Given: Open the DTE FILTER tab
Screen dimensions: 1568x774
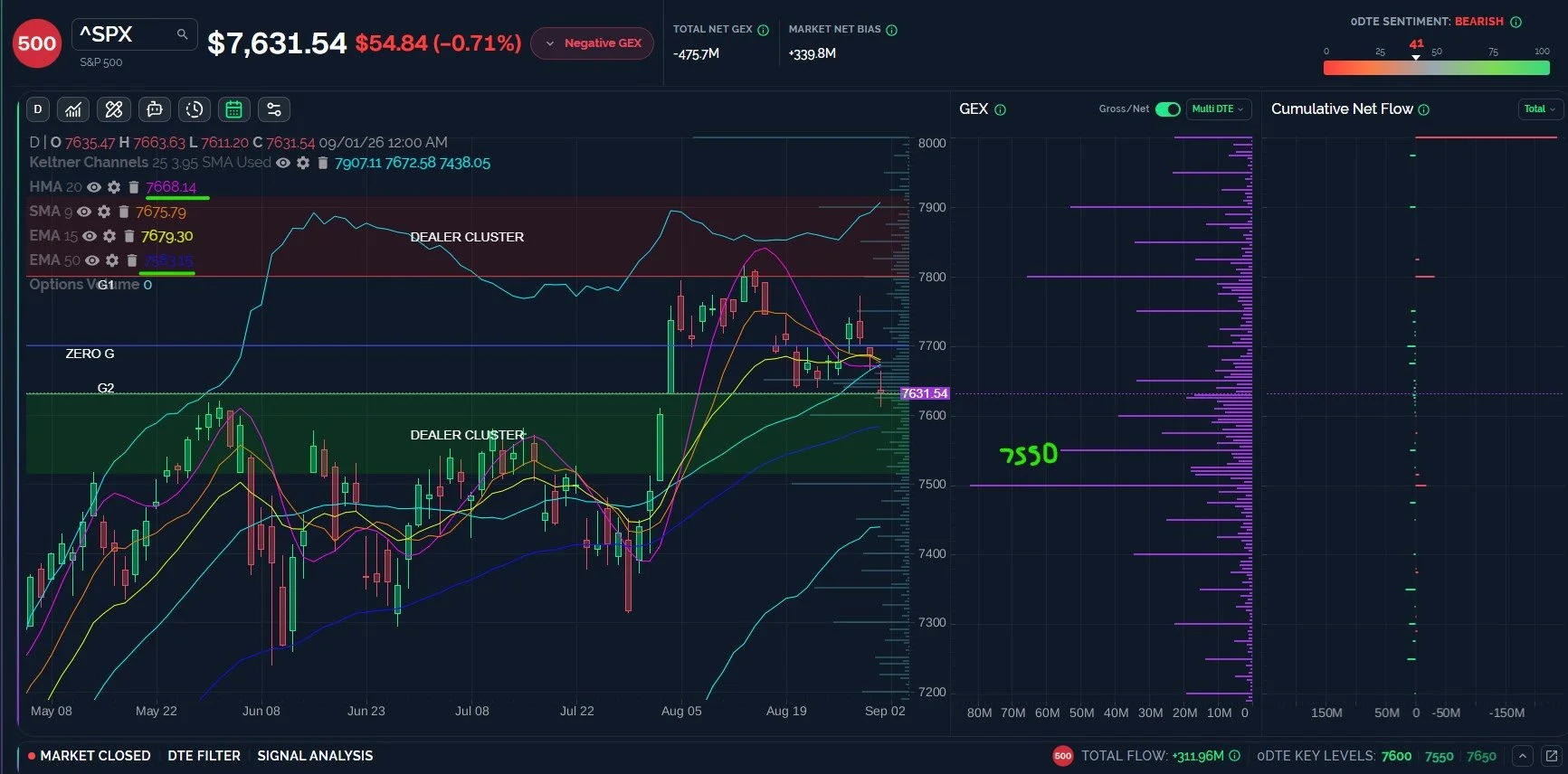Looking at the screenshot, I should pyautogui.click(x=204, y=756).
